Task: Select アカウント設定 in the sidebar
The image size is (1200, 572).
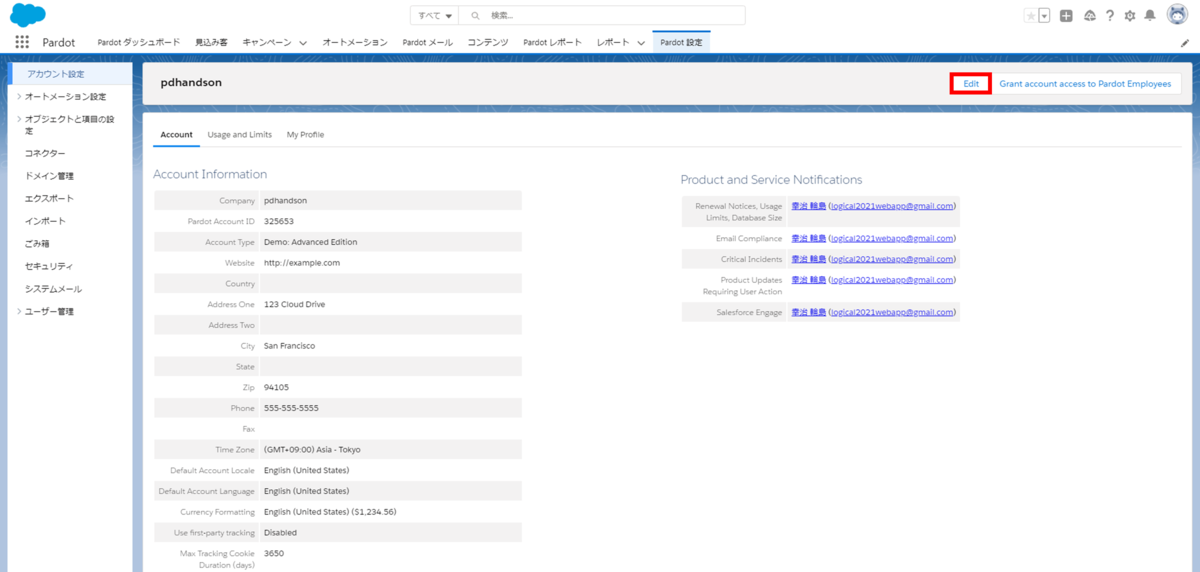Action: pyautogui.click(x=70, y=74)
